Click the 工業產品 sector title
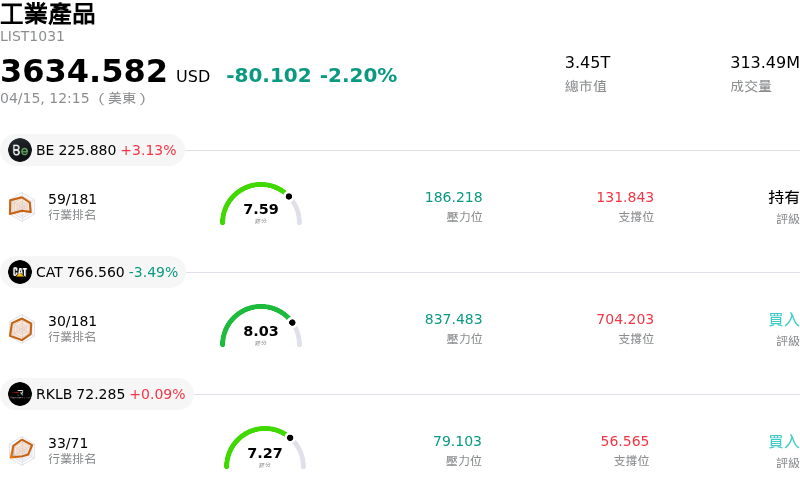Image resolution: width=800 pixels, height=488 pixels. point(48,14)
